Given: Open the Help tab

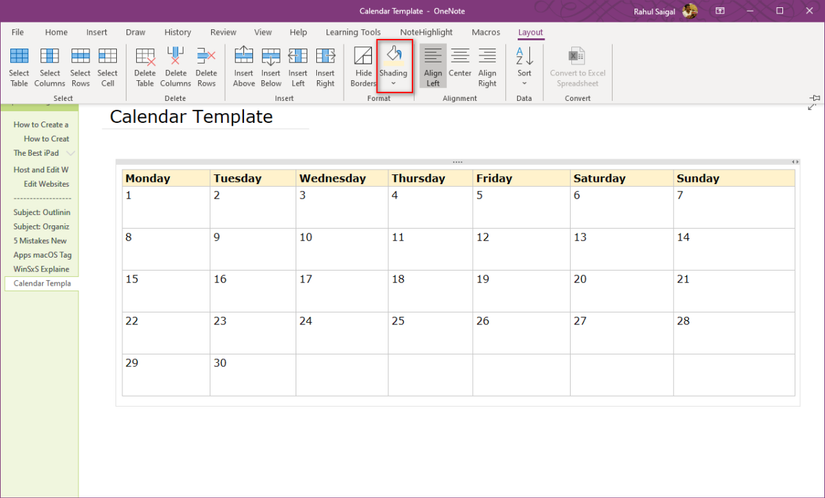Looking at the screenshot, I should 298,32.
